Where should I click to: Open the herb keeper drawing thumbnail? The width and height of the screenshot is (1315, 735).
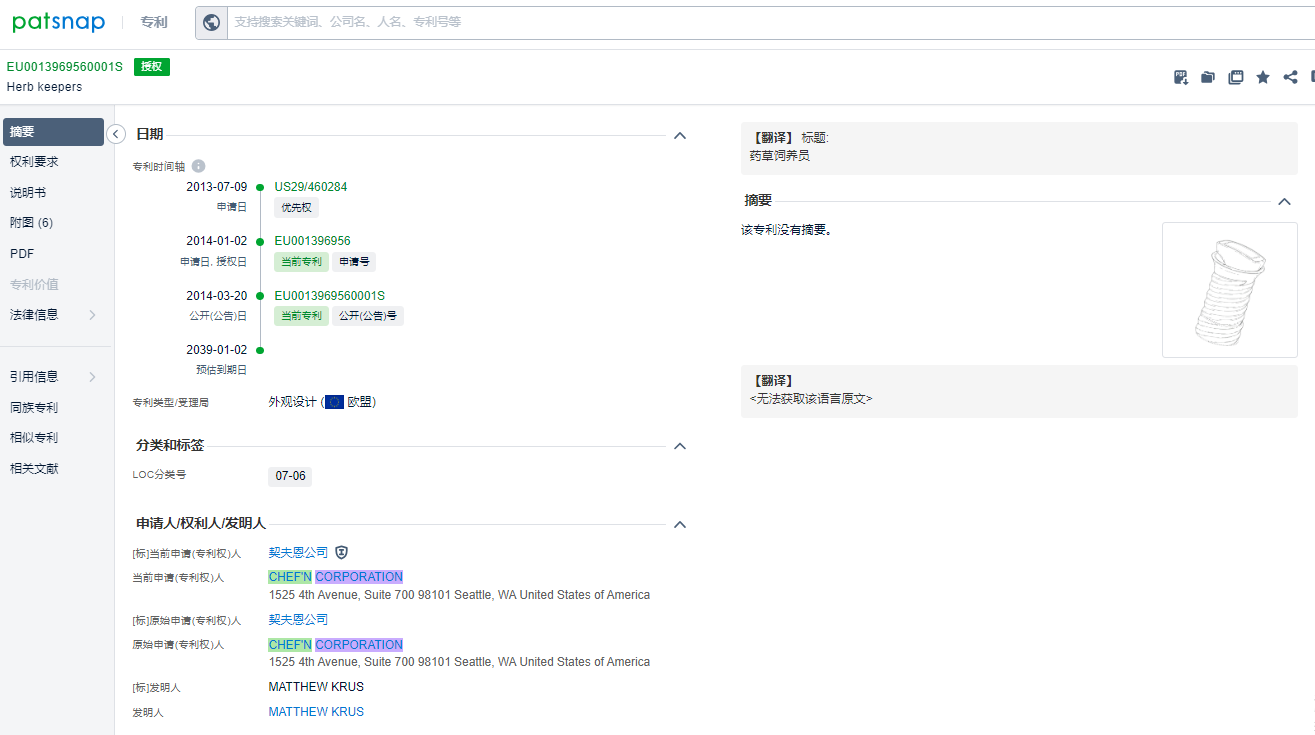(x=1230, y=290)
